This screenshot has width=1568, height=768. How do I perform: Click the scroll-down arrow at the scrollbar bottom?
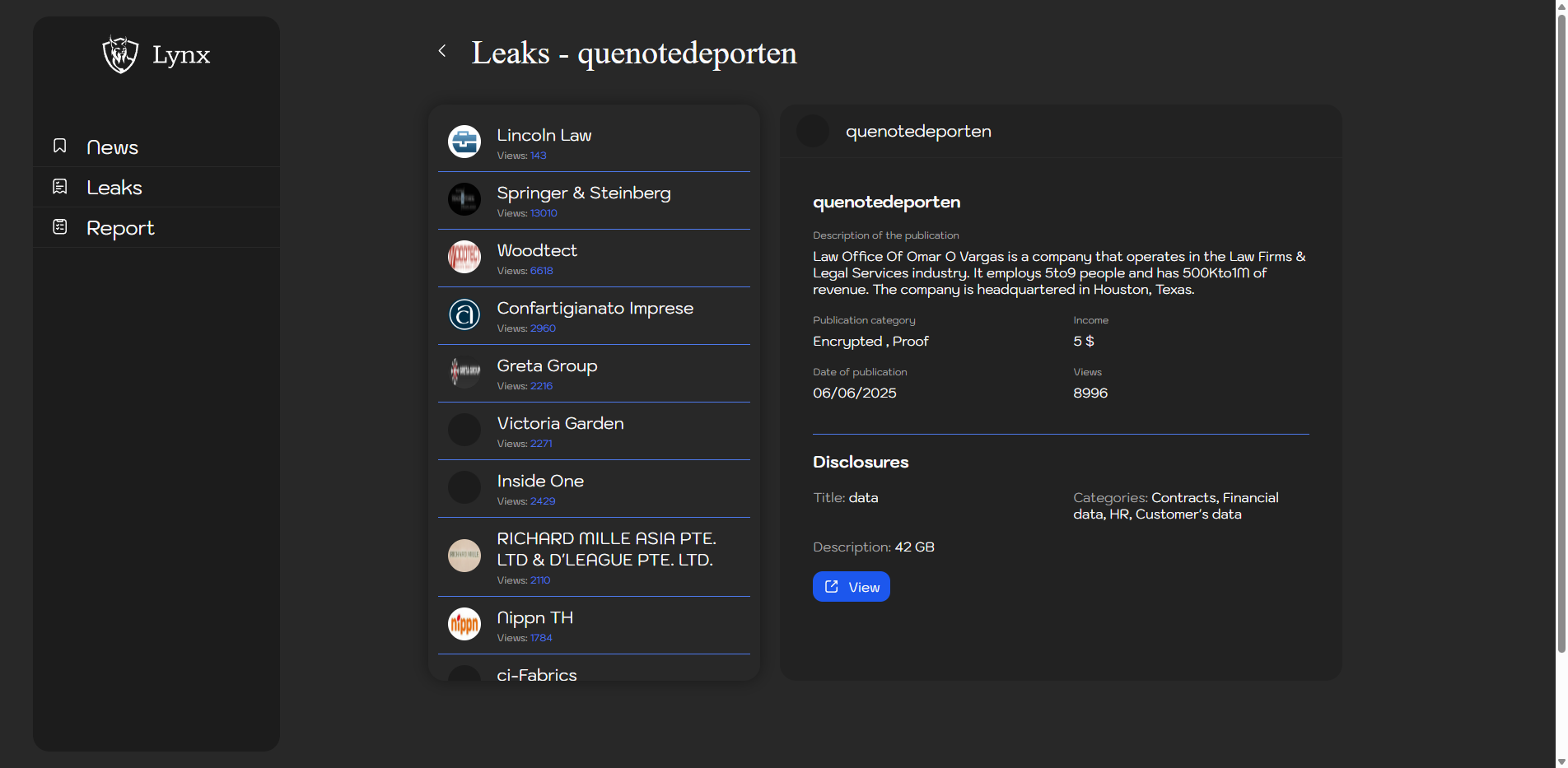pos(1561,761)
